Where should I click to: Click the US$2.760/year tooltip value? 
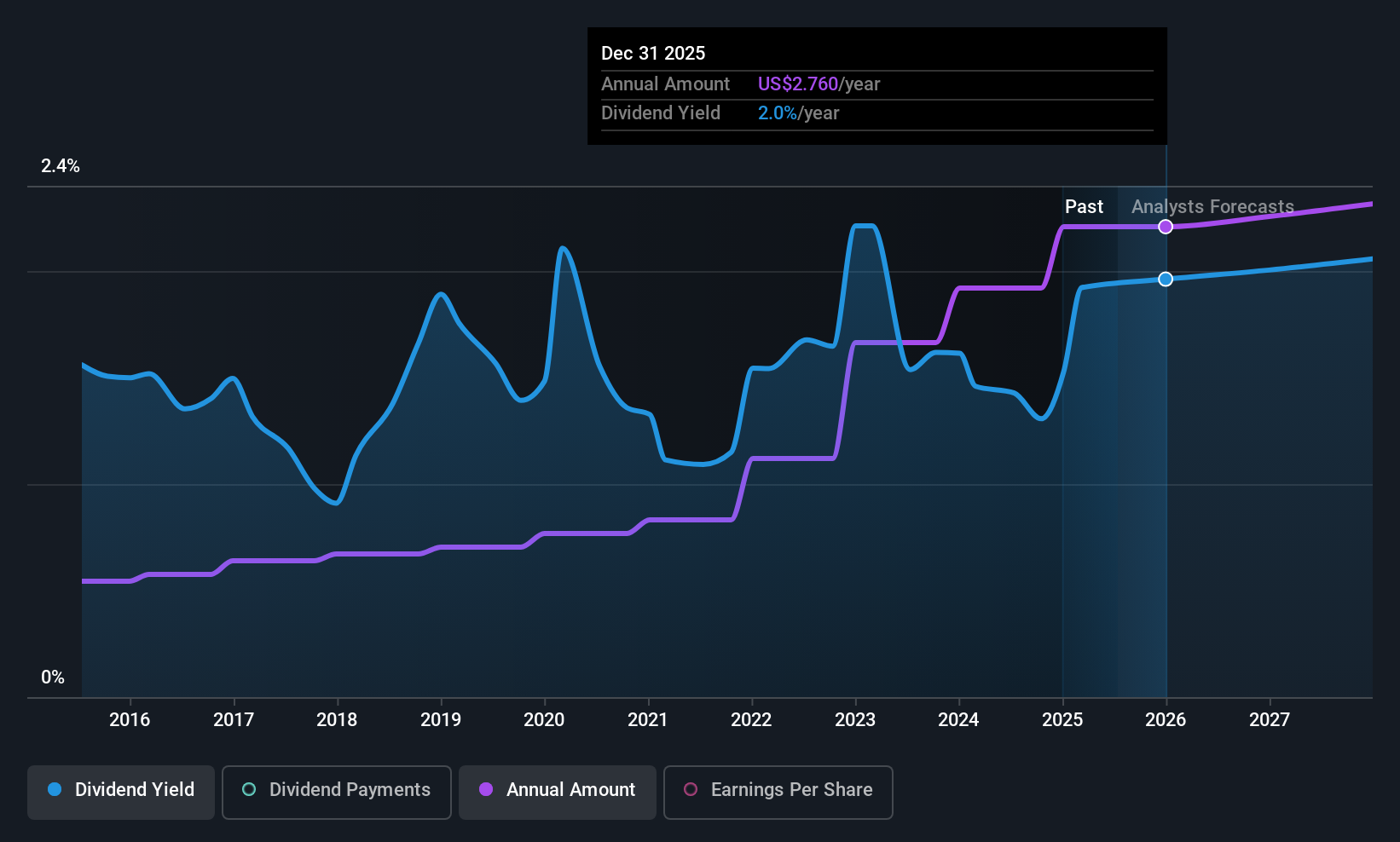(x=819, y=84)
